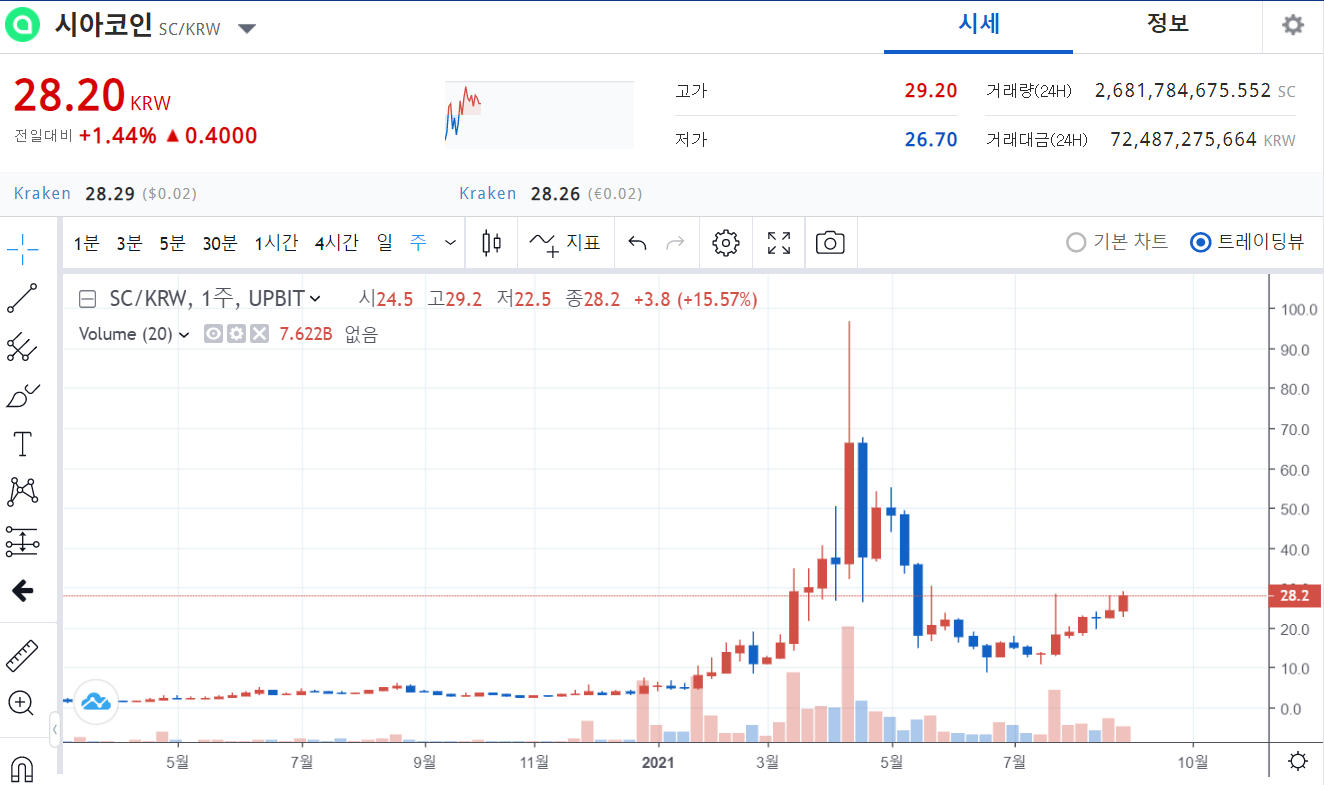Expand the time interval dropdown chevron

coord(450,242)
